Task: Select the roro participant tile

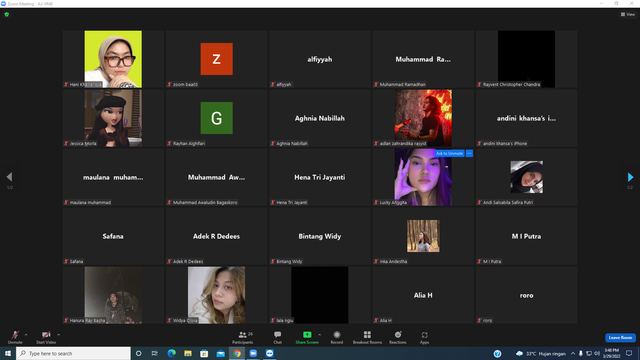Action: (527, 295)
